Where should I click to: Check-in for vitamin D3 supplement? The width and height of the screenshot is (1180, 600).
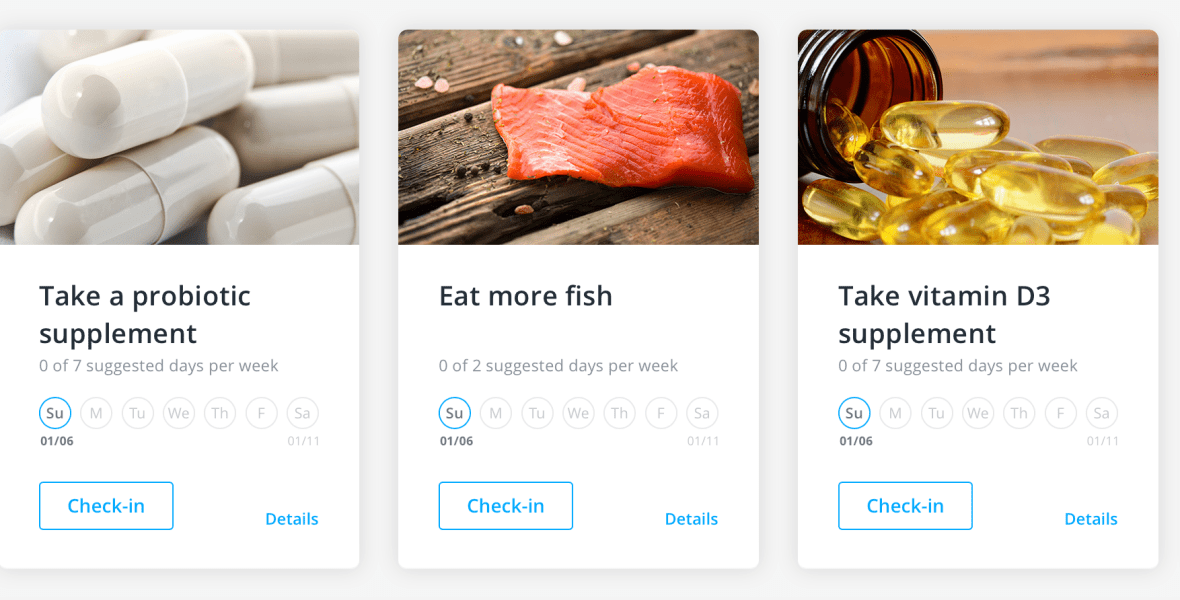905,506
